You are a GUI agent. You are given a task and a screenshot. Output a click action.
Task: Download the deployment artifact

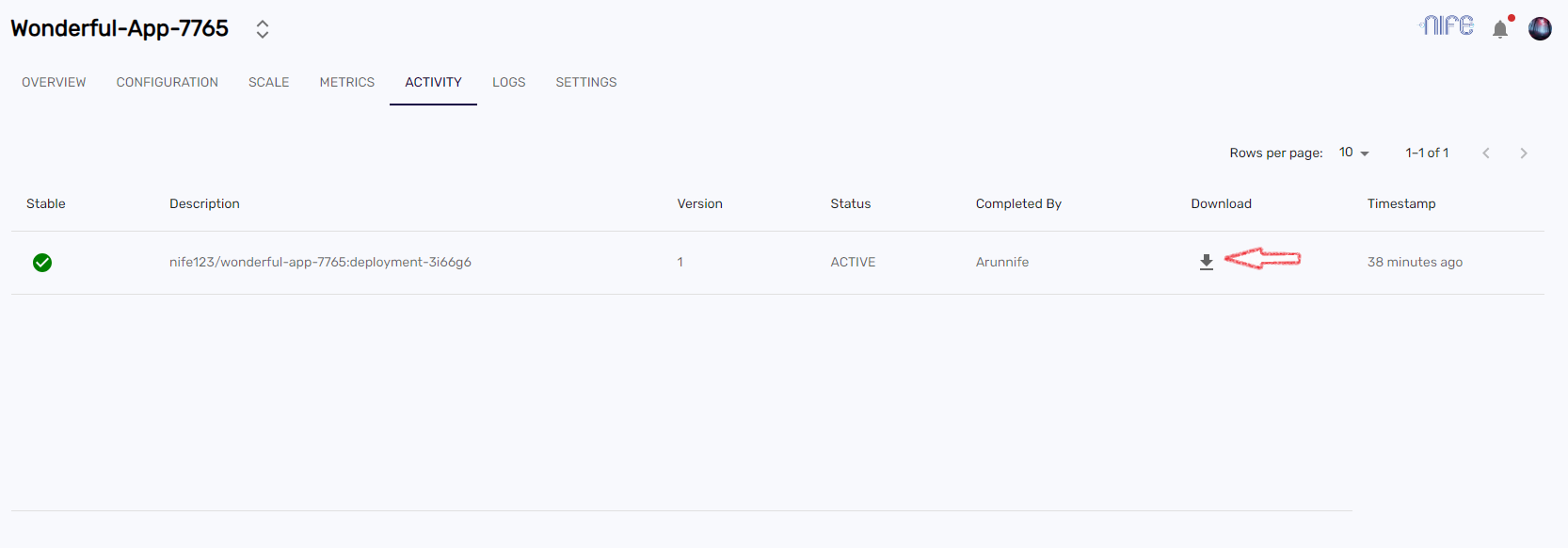tap(1207, 262)
